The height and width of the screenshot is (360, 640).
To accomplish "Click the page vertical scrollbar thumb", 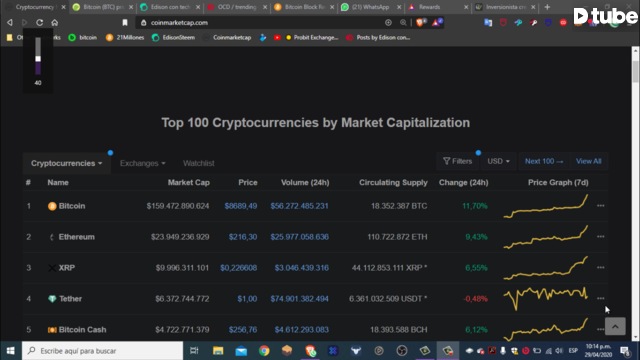I will (635, 72).
